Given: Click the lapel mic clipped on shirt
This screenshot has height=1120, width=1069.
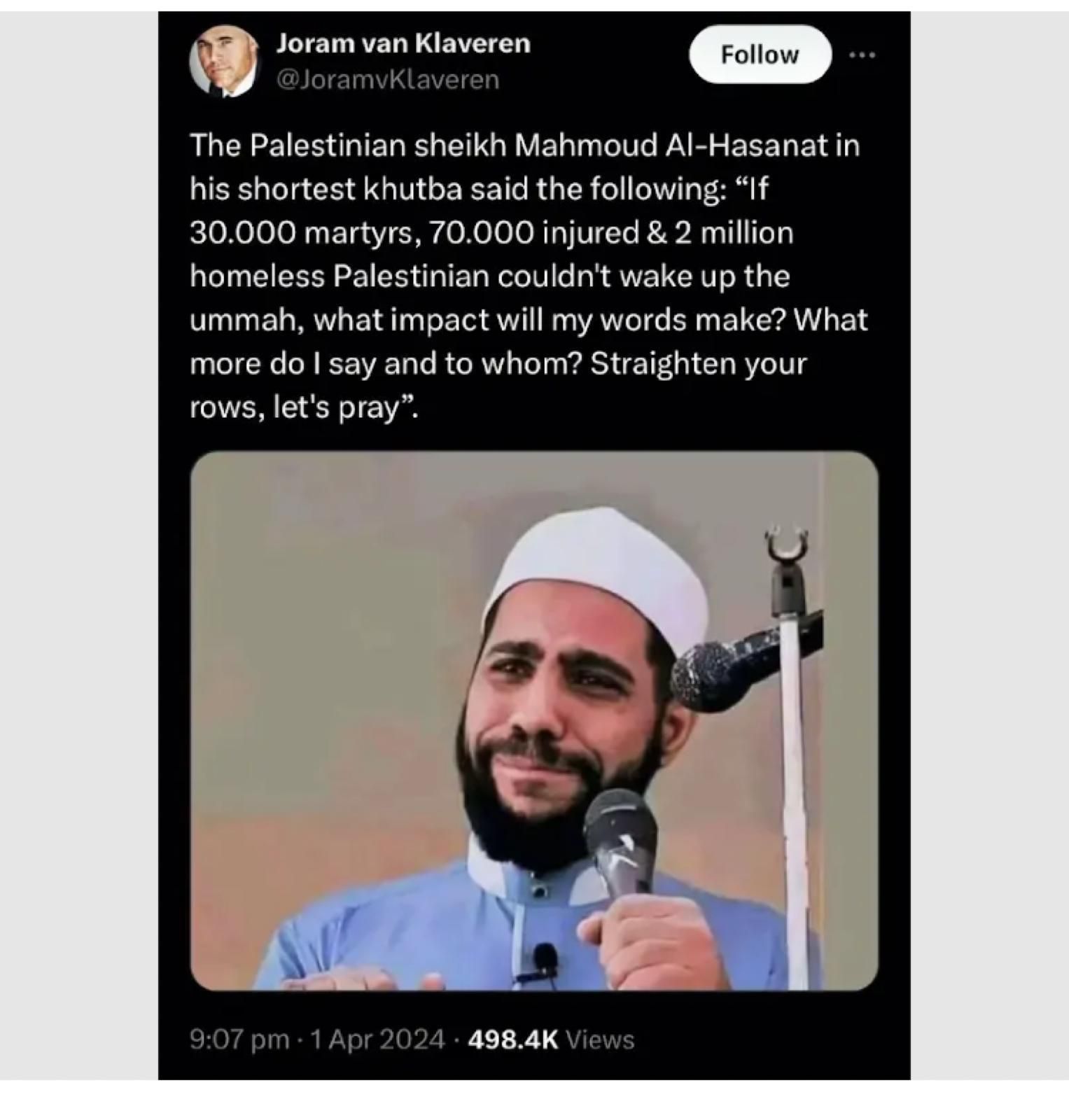Looking at the screenshot, I should [x=544, y=960].
